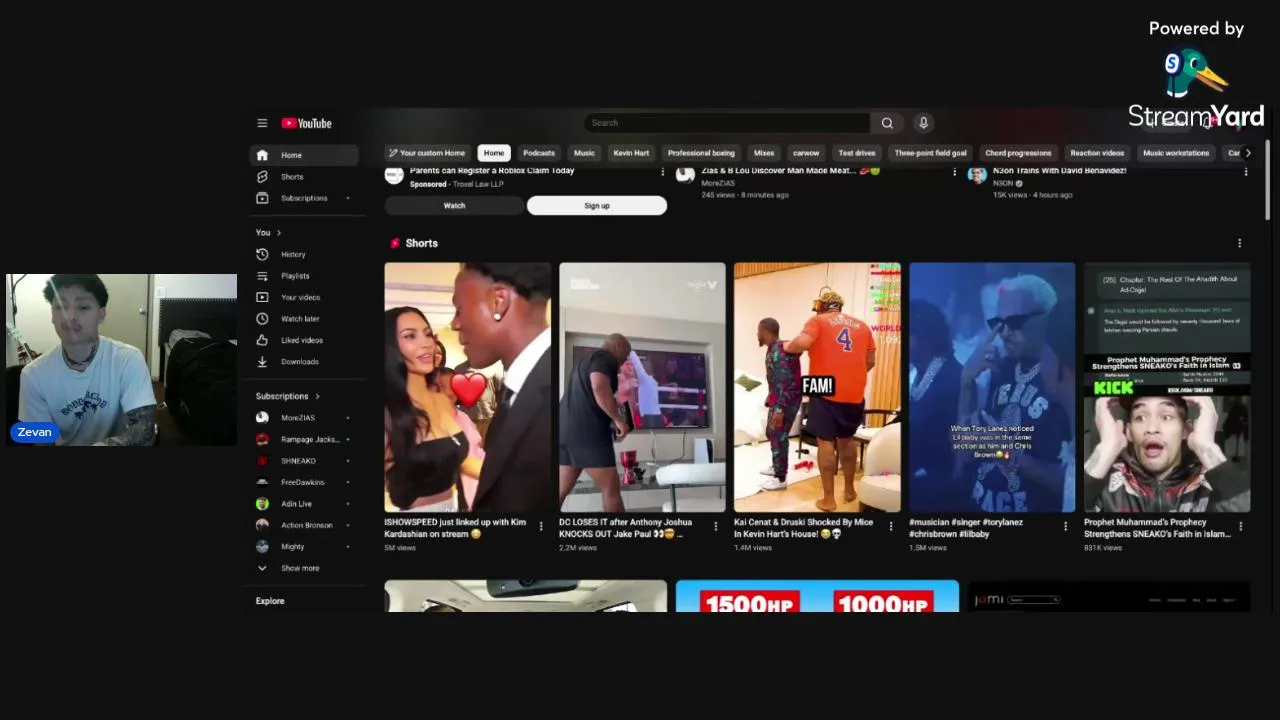
Task: Click the Watch button on the ad
Action: click(x=454, y=205)
